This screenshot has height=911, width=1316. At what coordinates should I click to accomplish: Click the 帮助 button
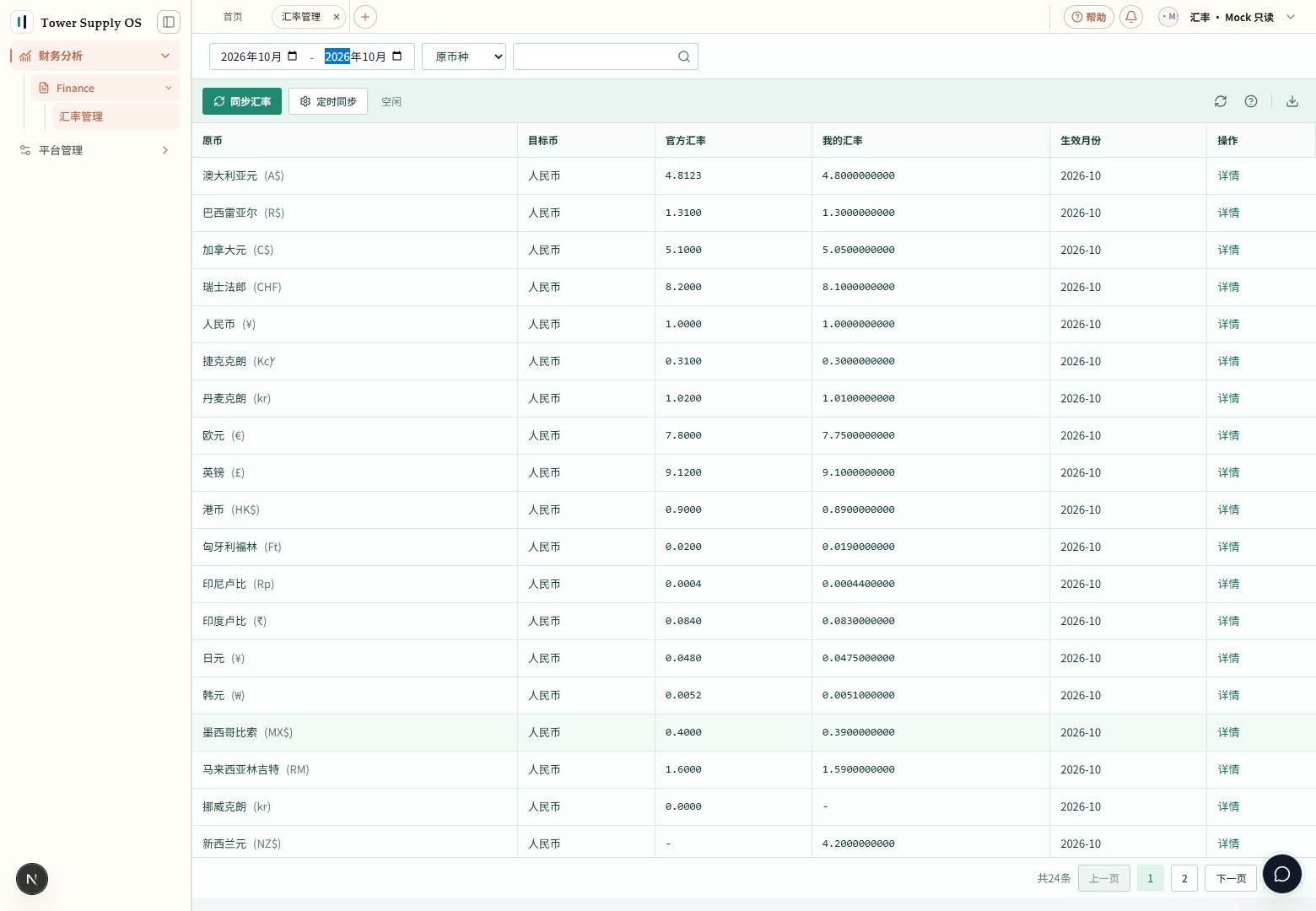coord(1089,17)
